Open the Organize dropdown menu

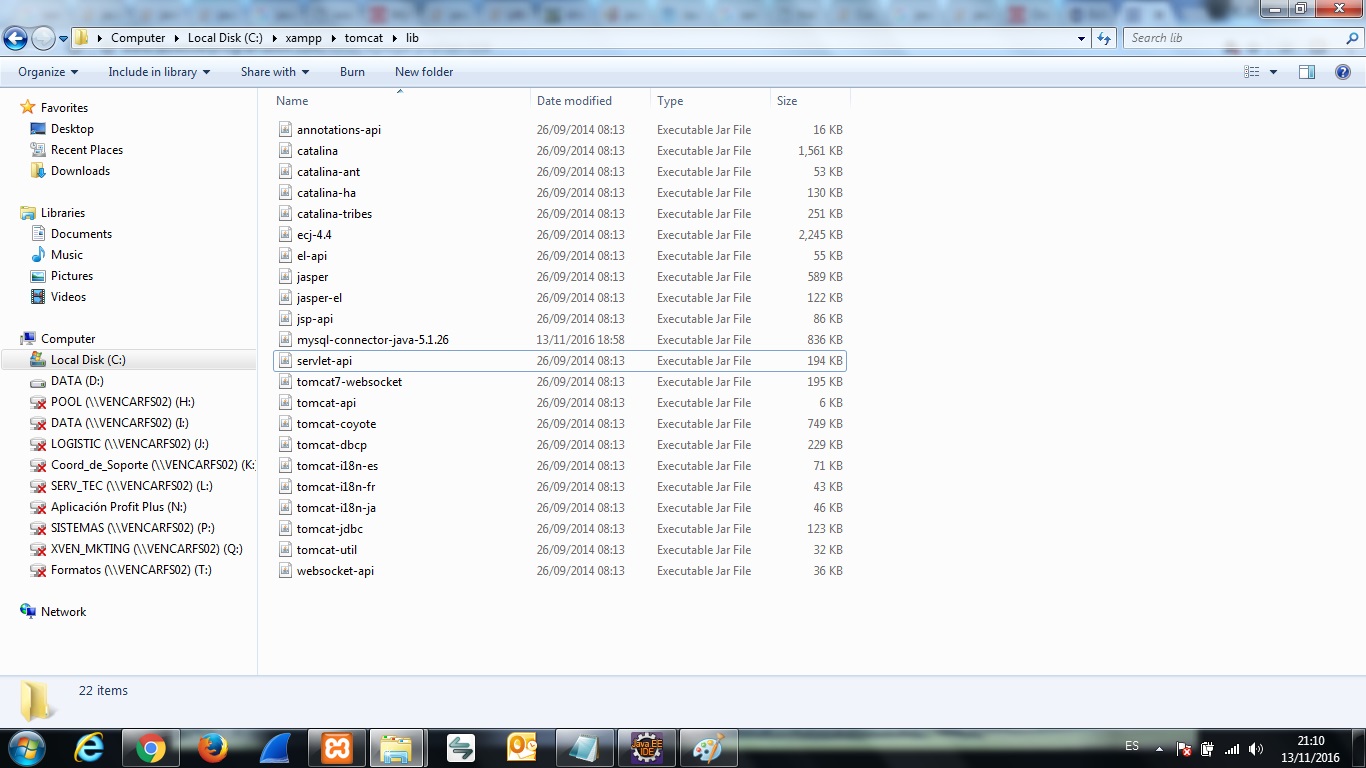[48, 72]
